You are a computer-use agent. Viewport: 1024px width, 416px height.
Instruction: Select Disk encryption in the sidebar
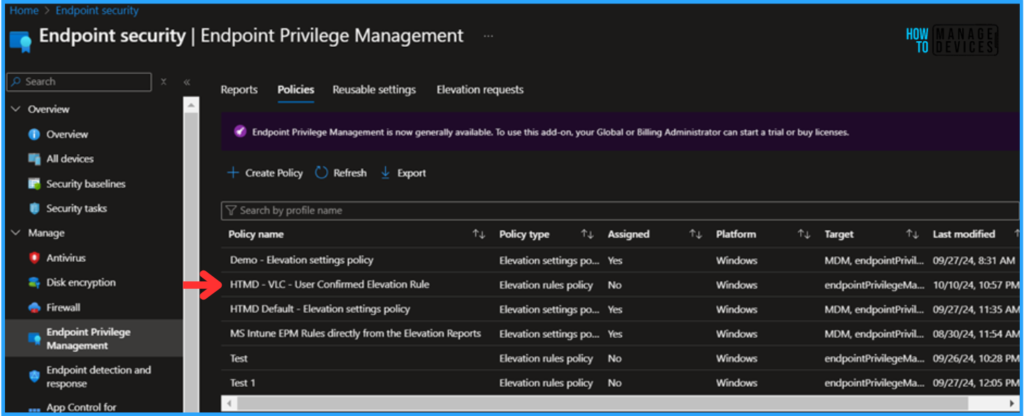(81, 283)
